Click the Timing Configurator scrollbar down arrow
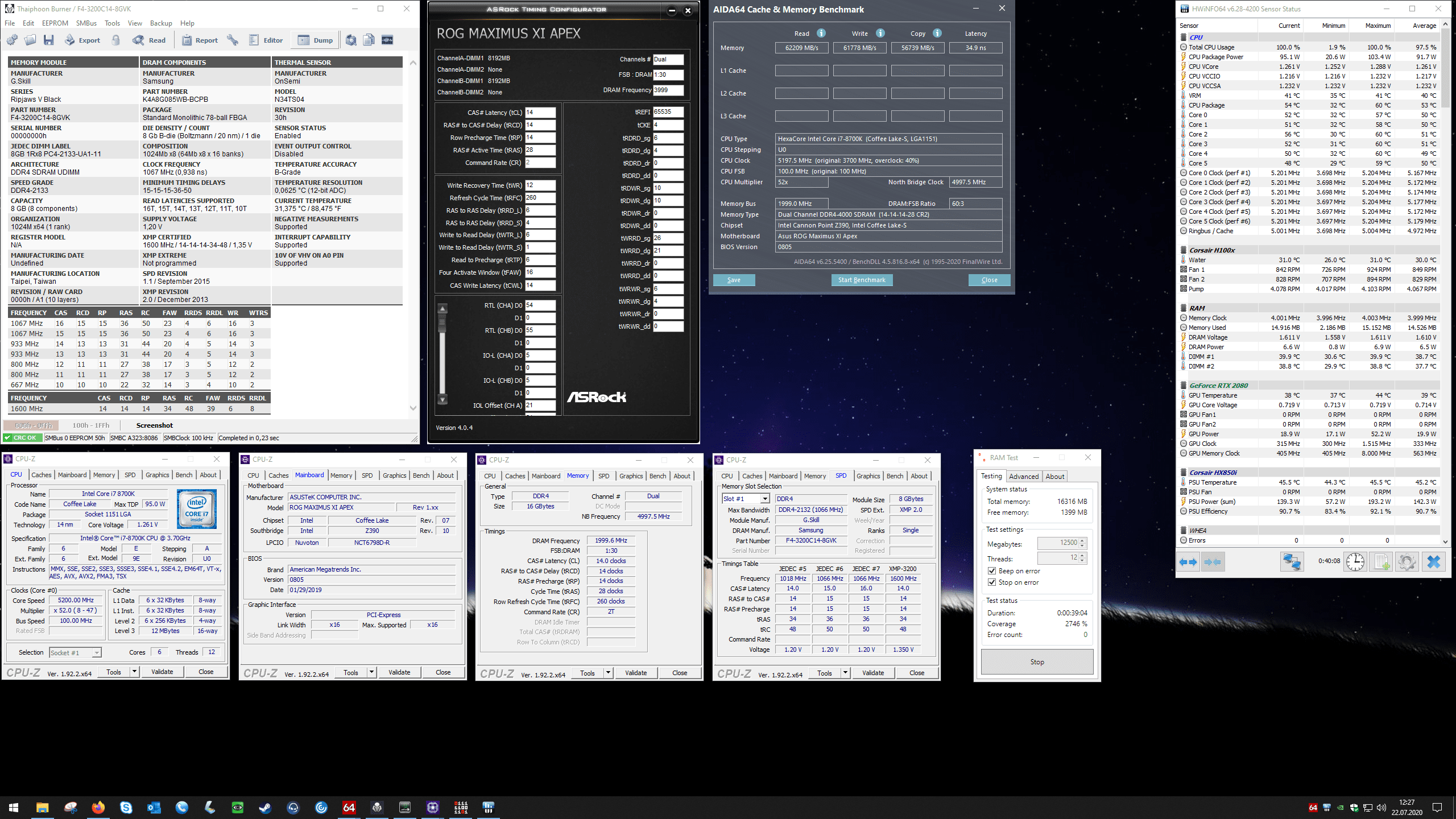The image size is (1456, 819). [442, 400]
